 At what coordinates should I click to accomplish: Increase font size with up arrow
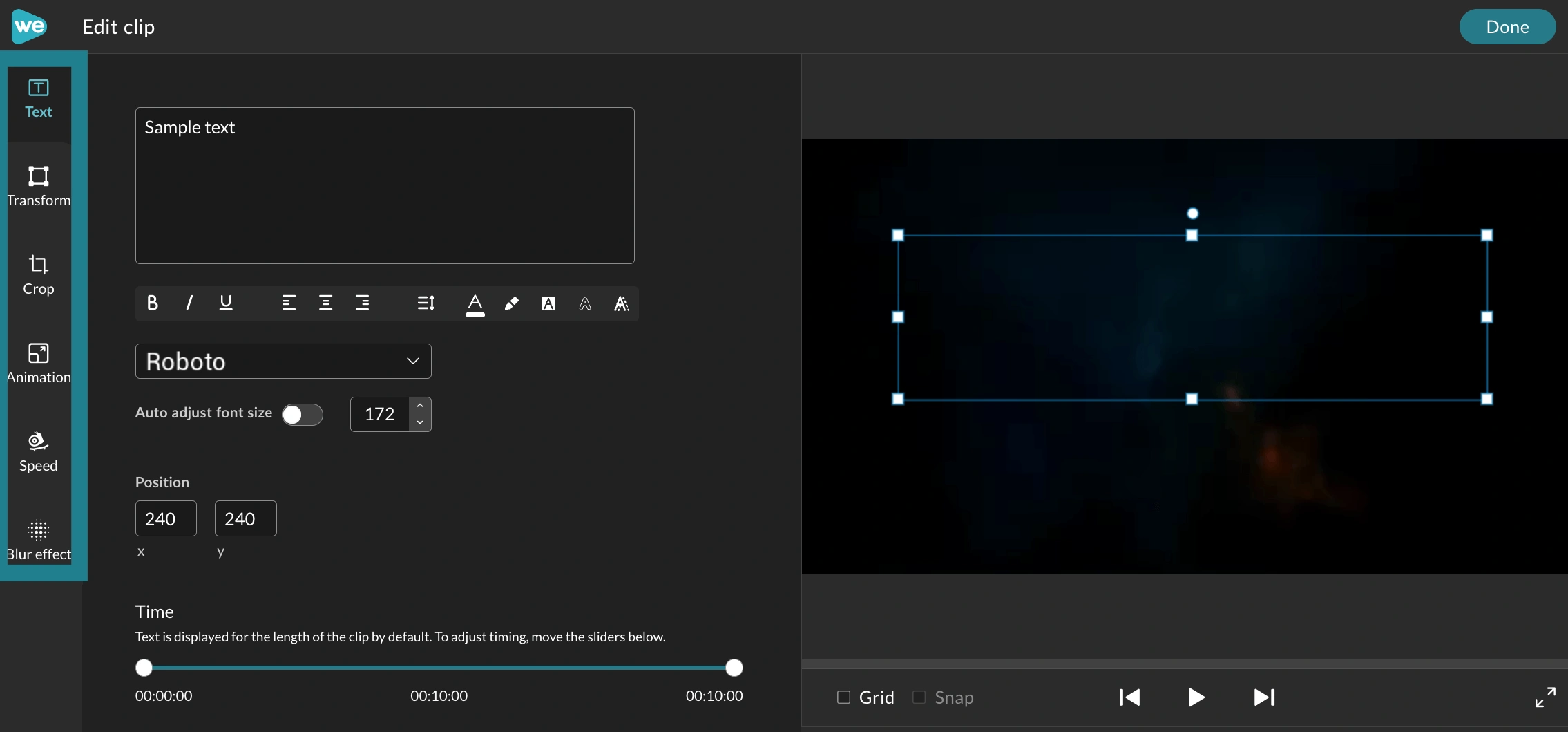click(x=420, y=406)
